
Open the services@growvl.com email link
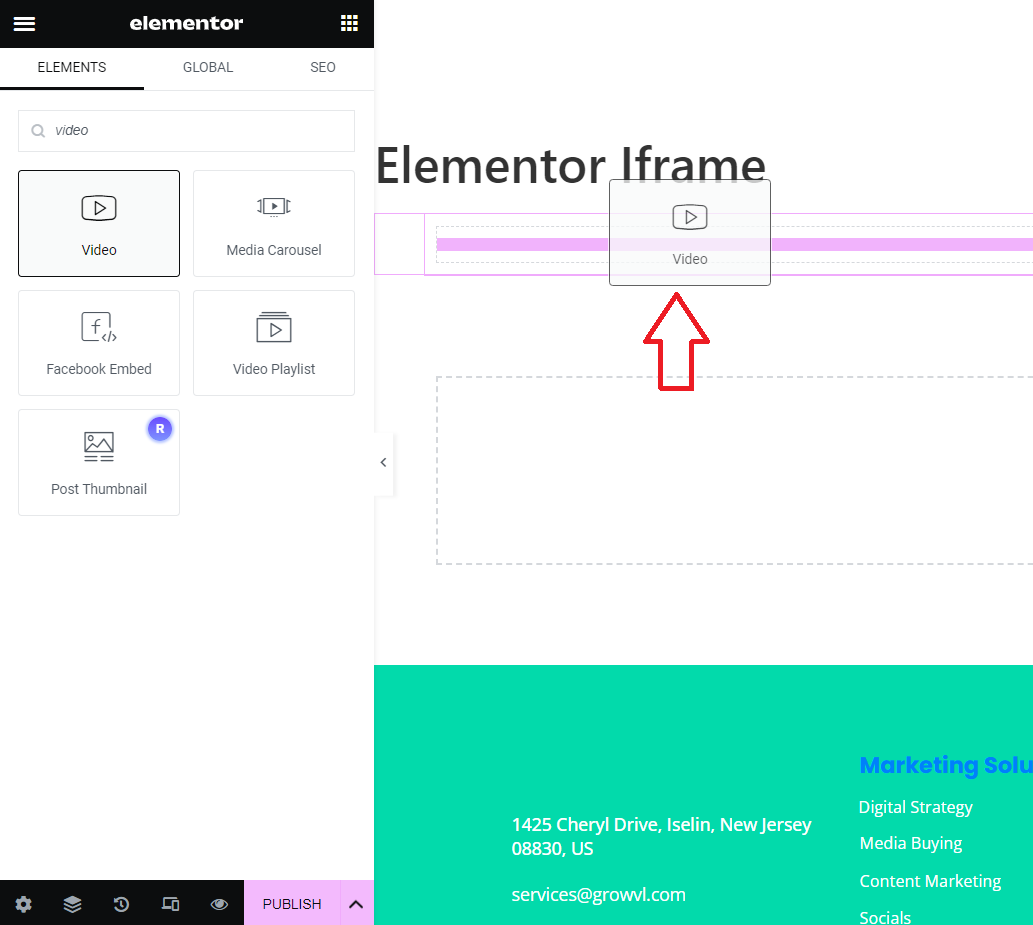tap(598, 894)
